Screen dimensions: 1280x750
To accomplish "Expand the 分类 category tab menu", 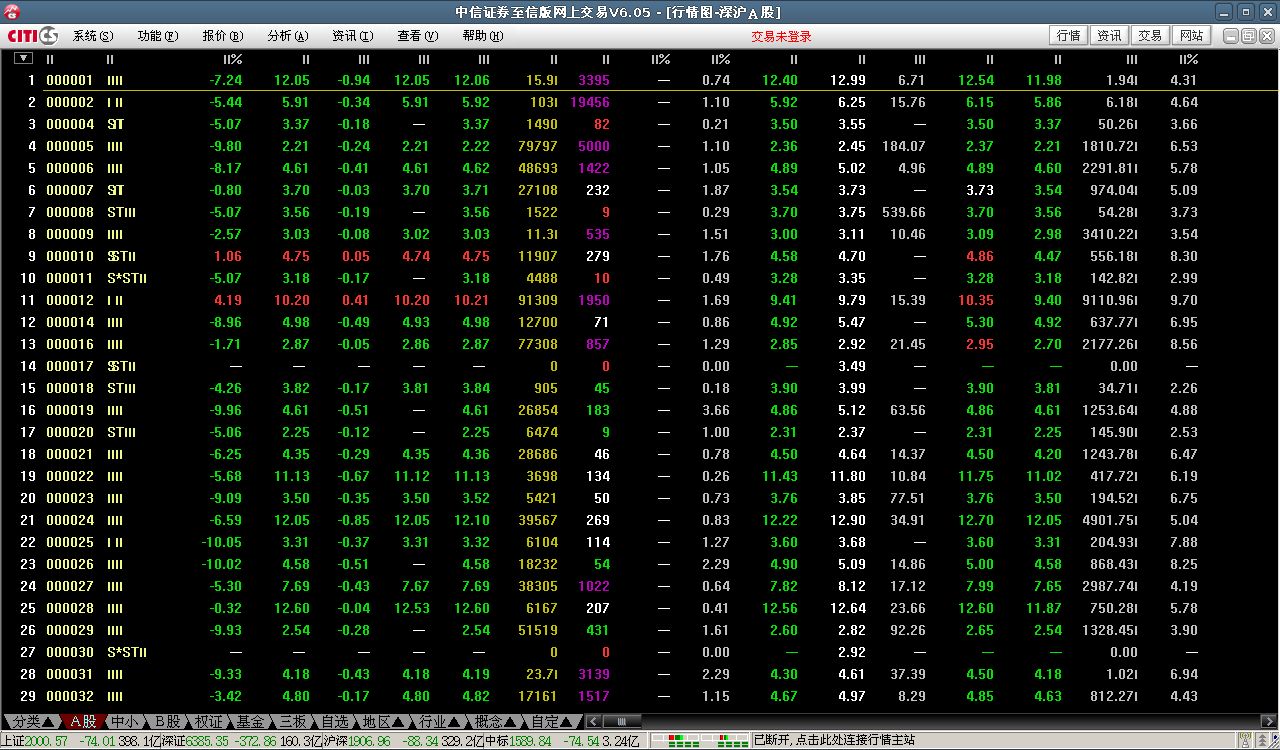I will (30, 721).
